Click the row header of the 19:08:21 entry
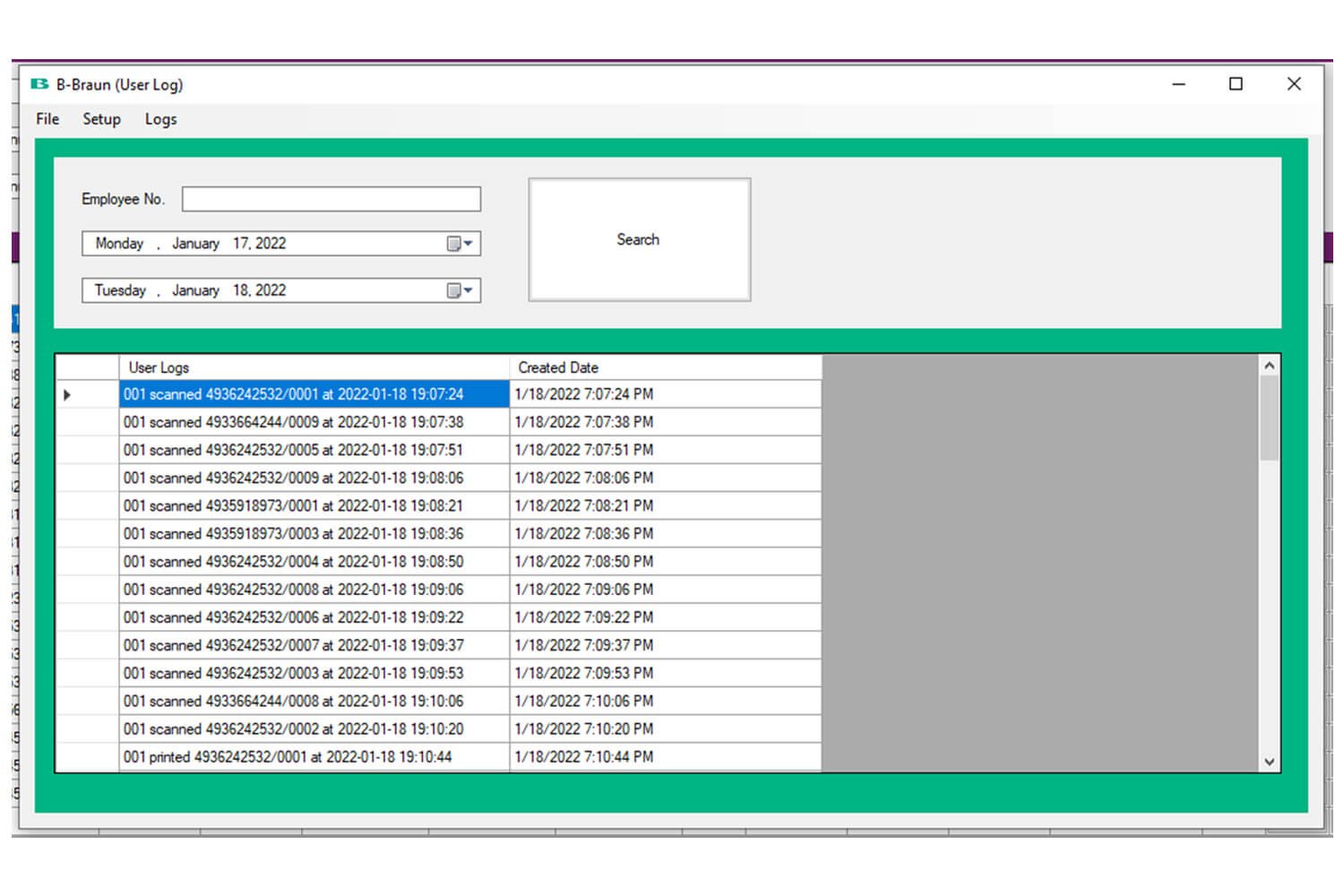 87,506
